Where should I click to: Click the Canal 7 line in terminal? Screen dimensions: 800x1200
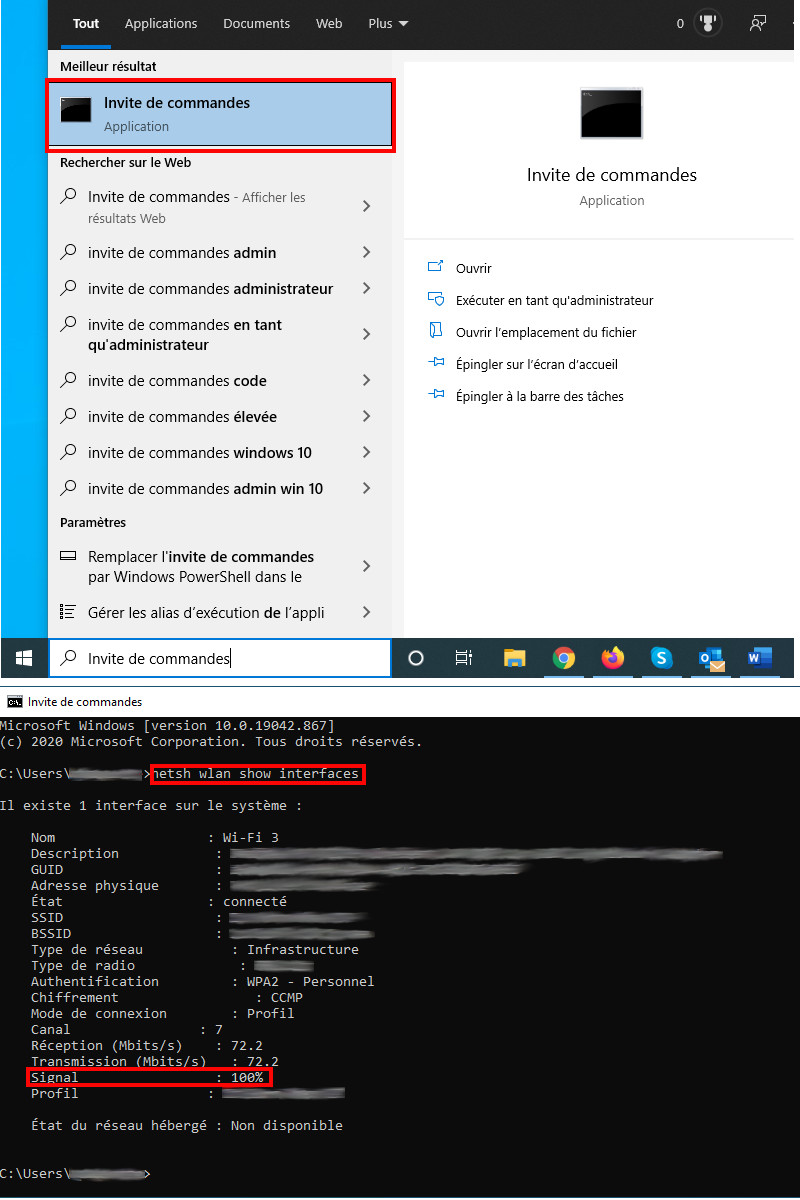click(x=127, y=1029)
